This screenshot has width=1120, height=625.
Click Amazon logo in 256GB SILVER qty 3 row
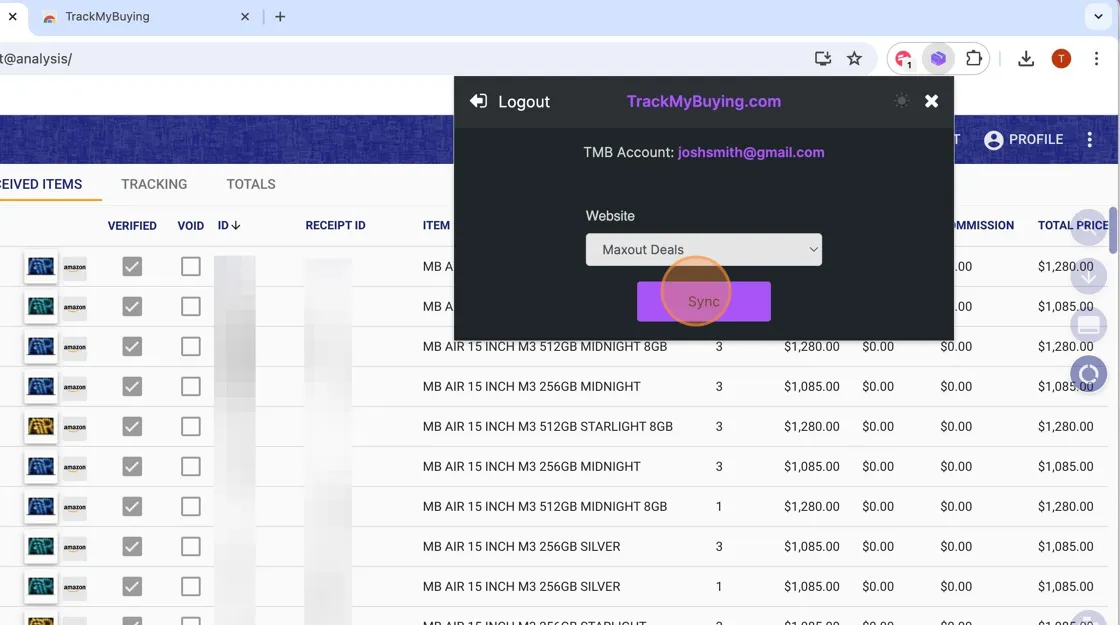click(x=74, y=546)
